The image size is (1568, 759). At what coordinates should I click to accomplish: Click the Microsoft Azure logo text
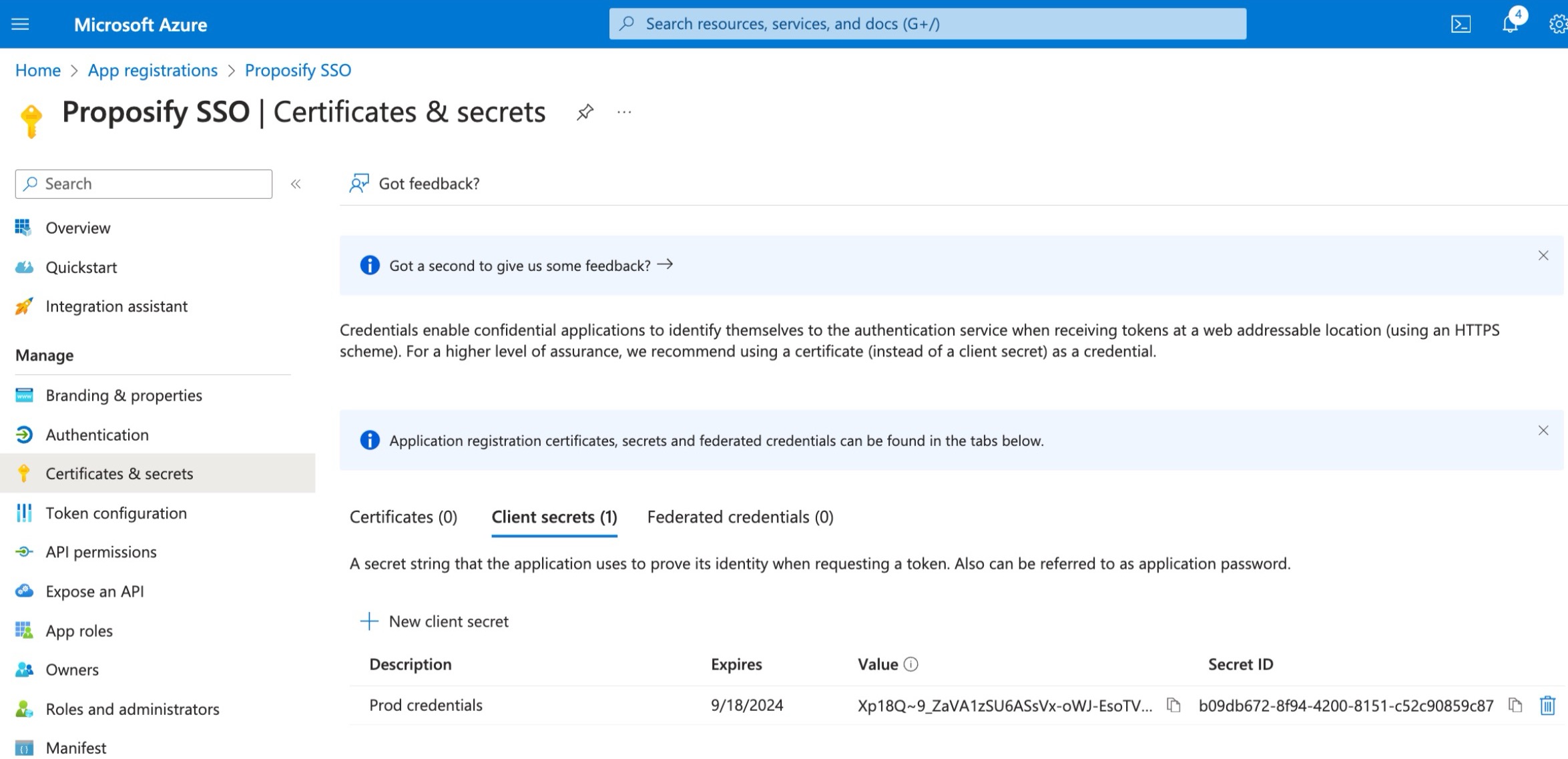pyautogui.click(x=141, y=25)
